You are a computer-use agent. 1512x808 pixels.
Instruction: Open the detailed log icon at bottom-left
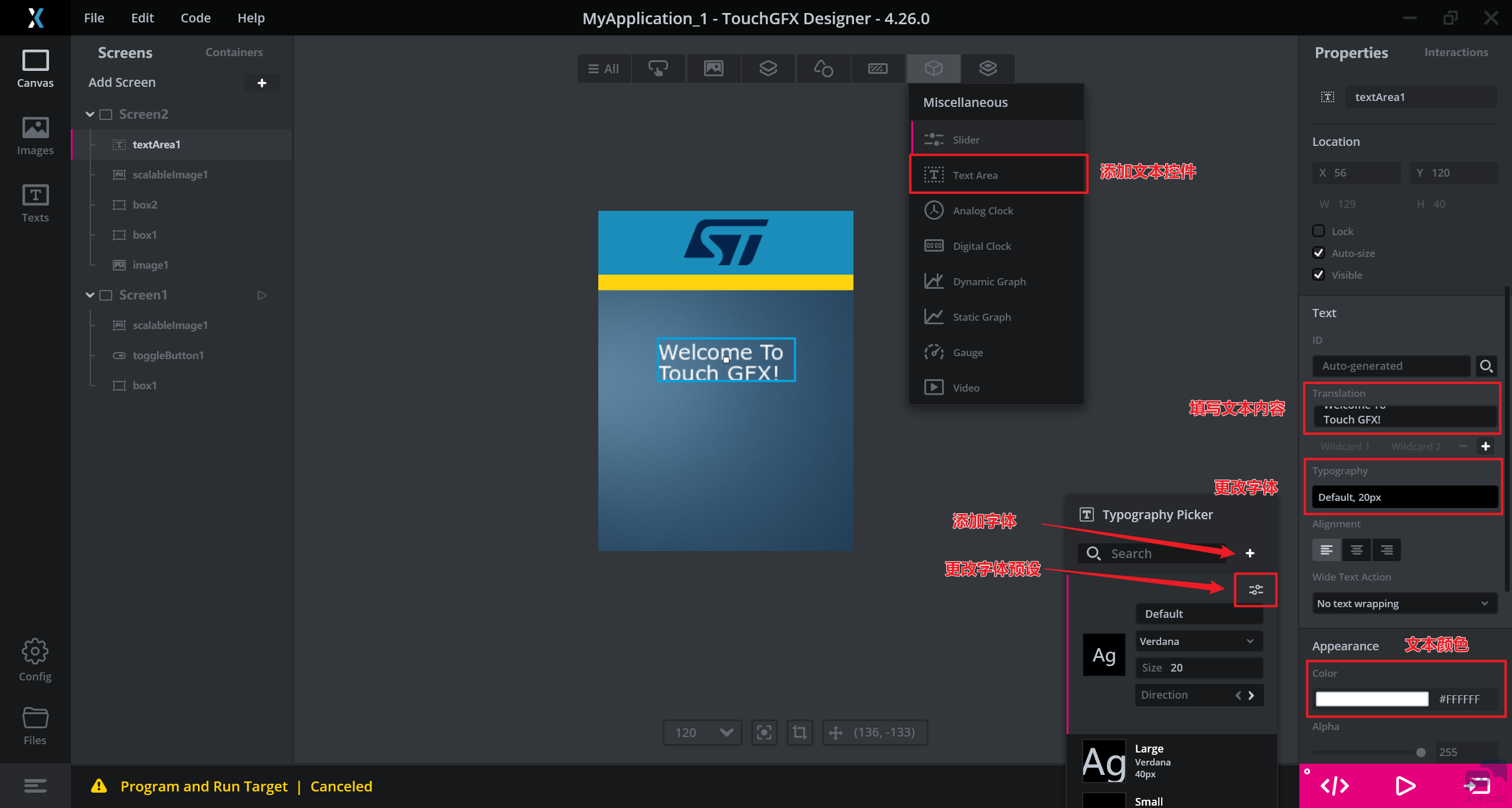point(35,786)
